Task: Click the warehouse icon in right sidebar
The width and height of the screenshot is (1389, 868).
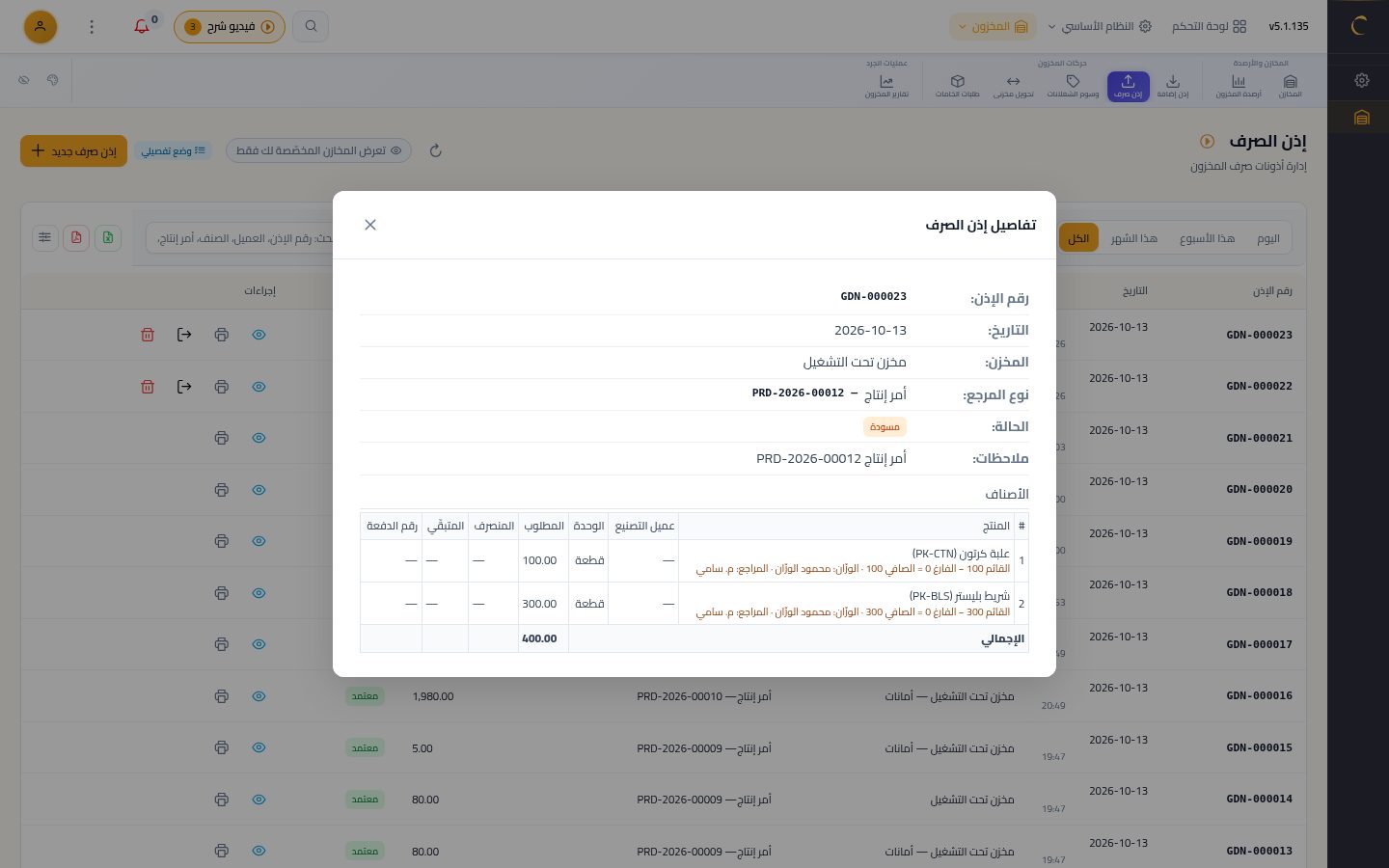Action: coord(1361,118)
